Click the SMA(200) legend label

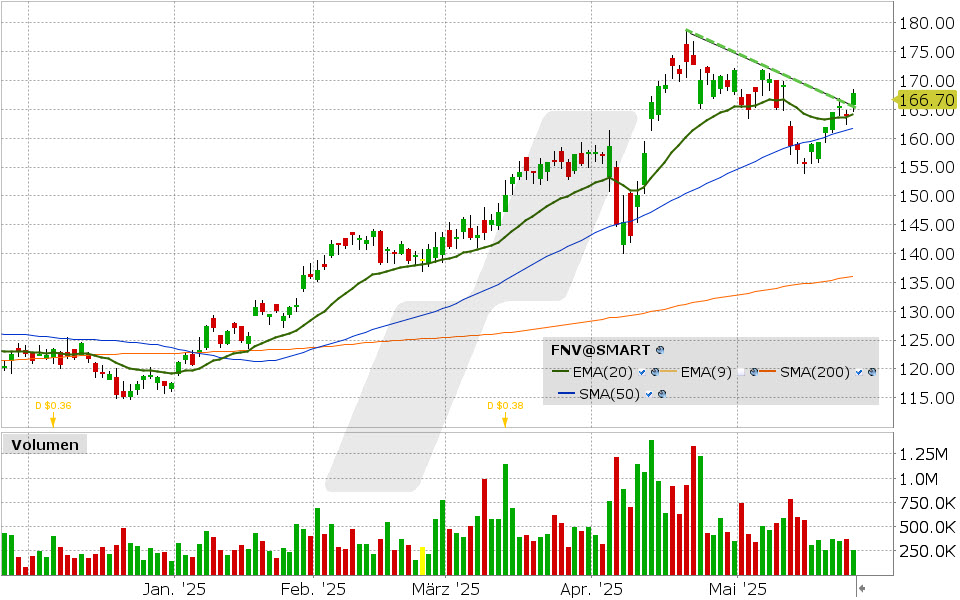(815, 372)
